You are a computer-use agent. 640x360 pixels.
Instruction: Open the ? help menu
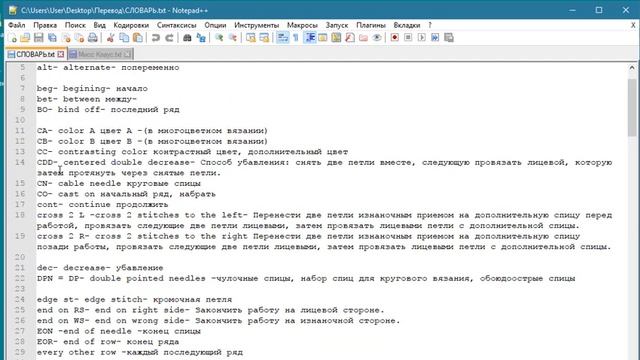click(430, 25)
